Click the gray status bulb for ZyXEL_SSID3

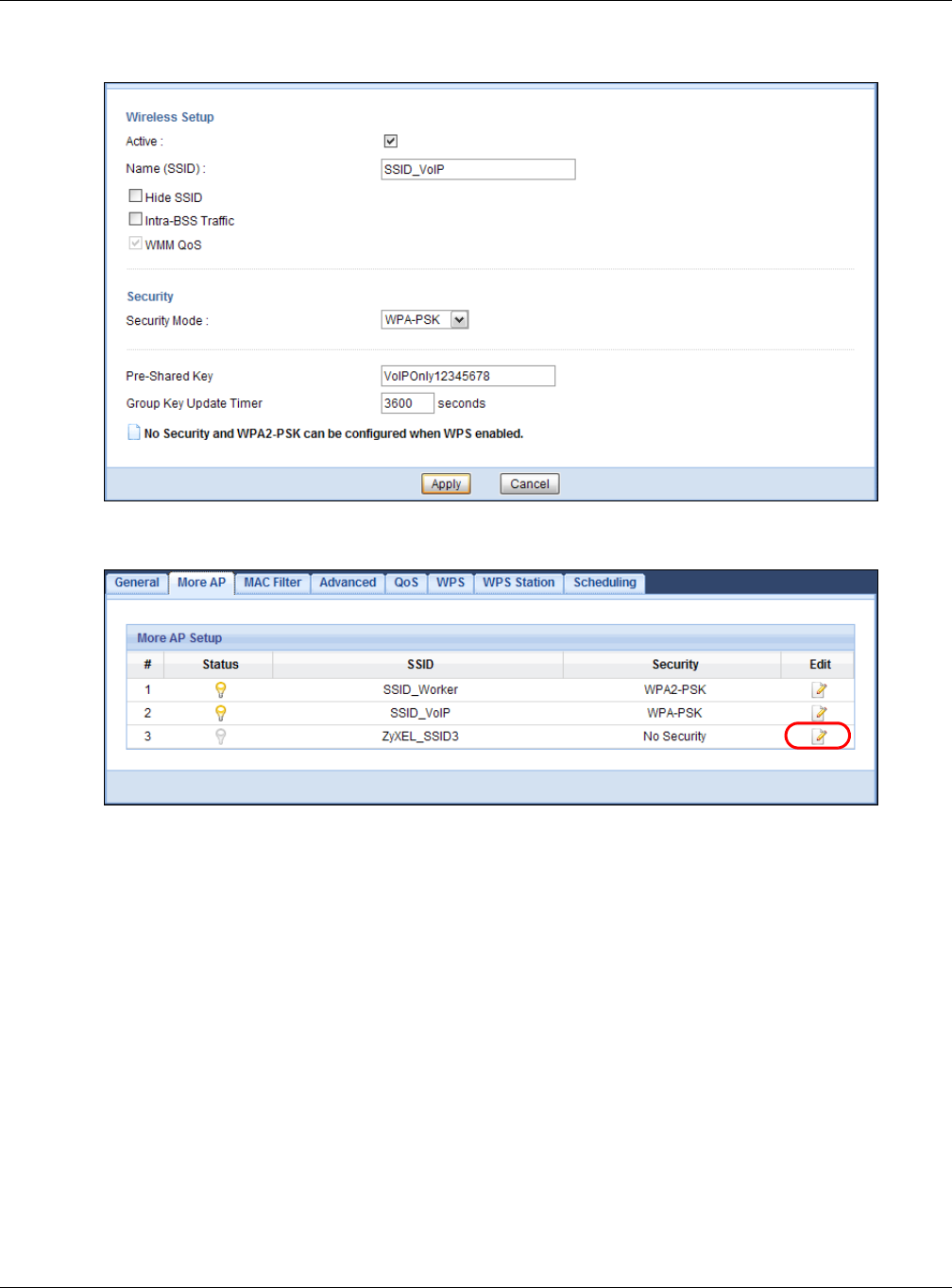(221, 736)
